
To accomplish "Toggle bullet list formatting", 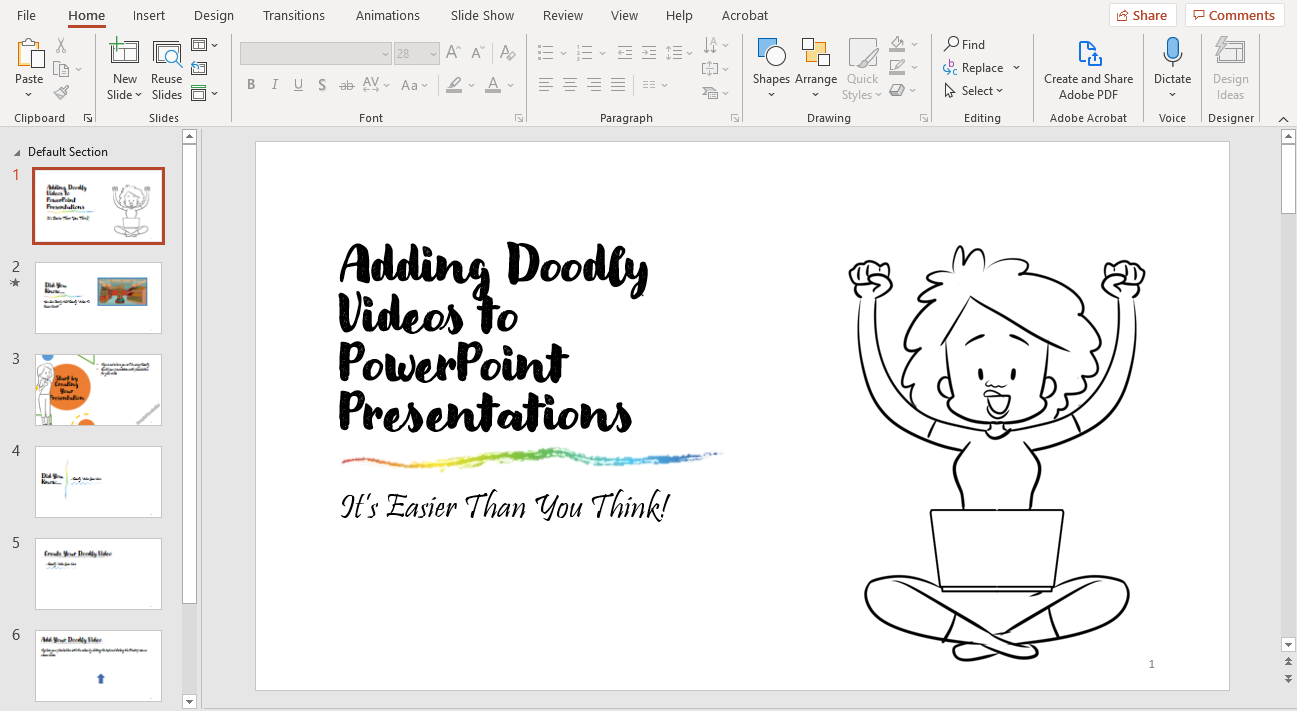I will pyautogui.click(x=545, y=53).
